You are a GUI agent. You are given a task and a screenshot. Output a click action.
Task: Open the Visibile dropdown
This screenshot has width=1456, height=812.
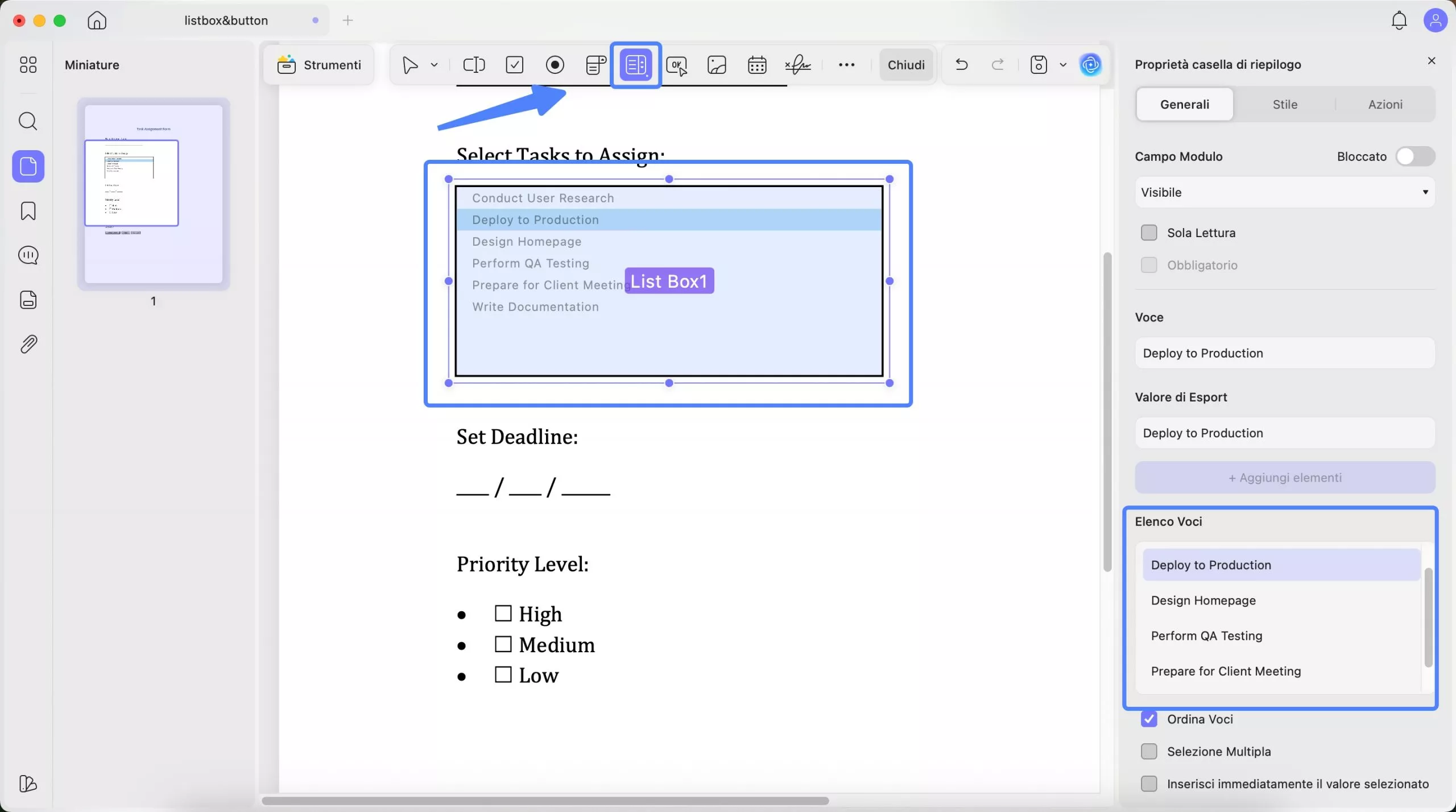1285,192
